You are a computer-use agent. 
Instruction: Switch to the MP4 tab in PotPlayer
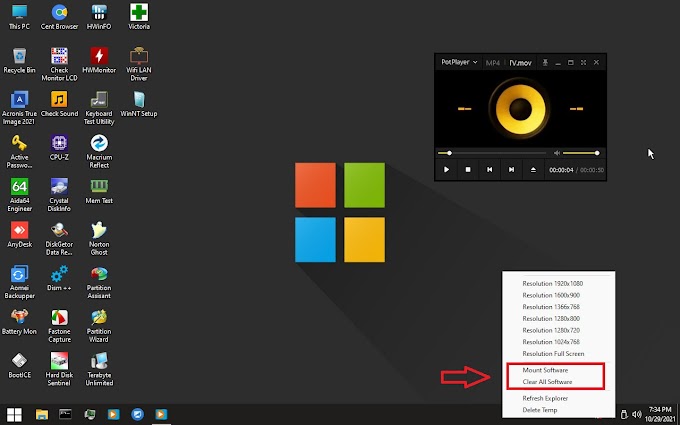[x=493, y=63]
